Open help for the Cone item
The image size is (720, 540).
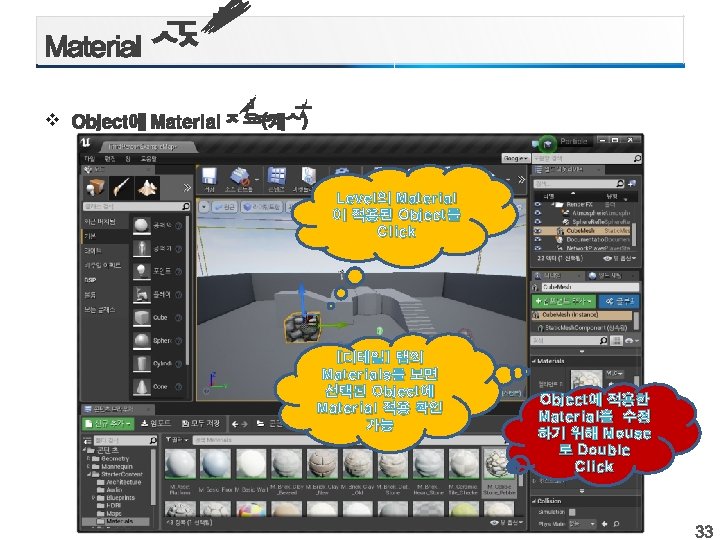(x=179, y=387)
